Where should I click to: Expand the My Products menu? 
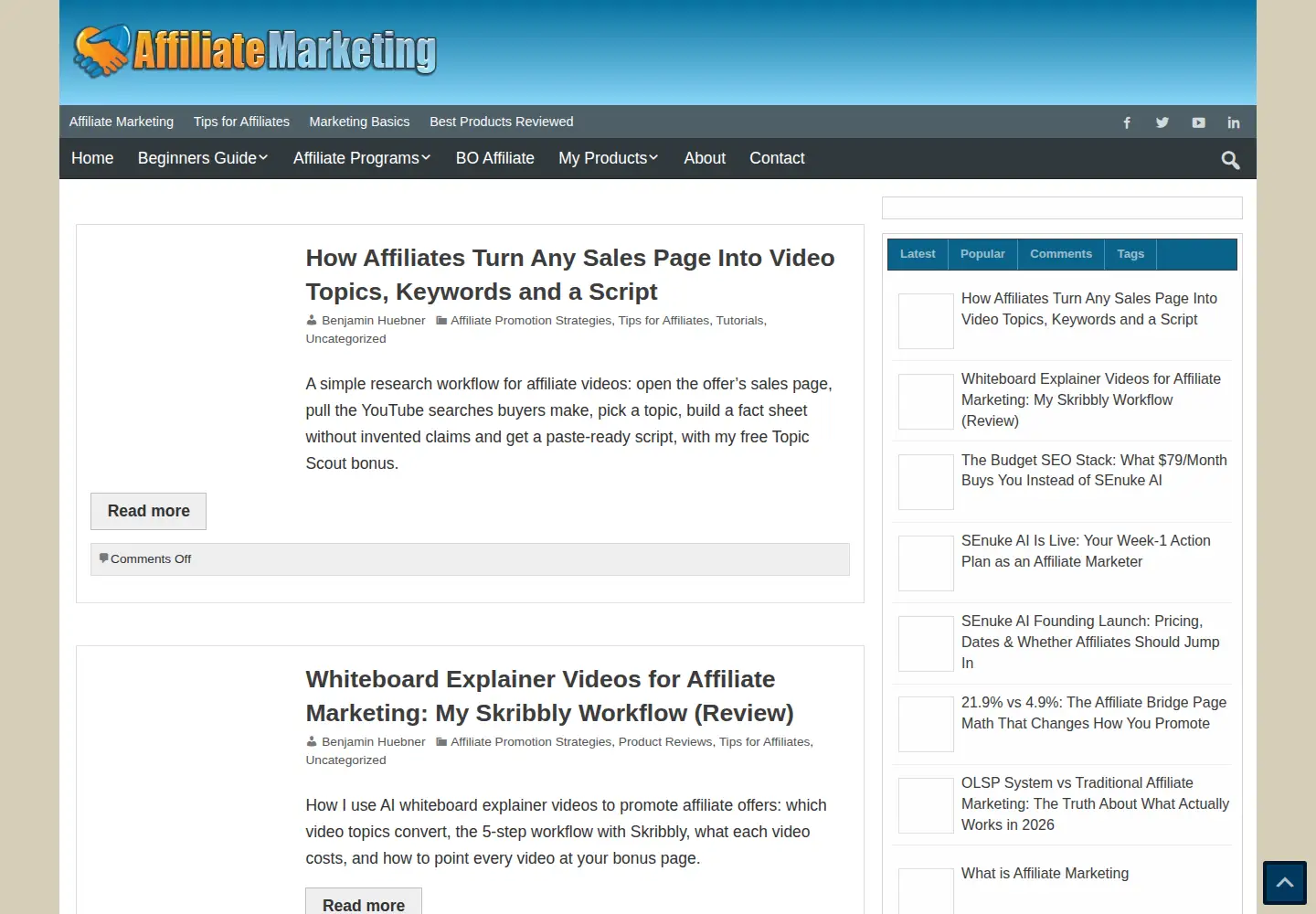click(609, 158)
